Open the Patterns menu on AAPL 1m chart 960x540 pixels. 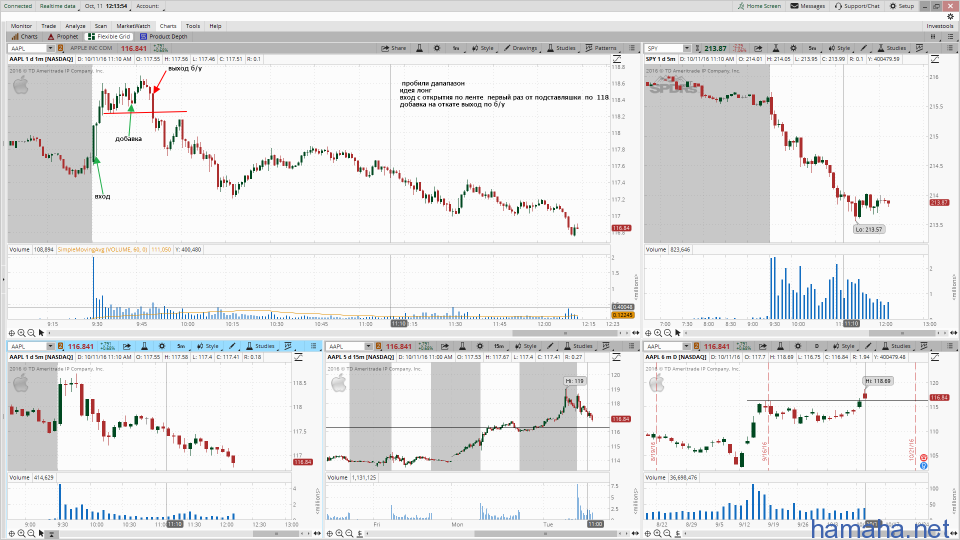(601, 48)
